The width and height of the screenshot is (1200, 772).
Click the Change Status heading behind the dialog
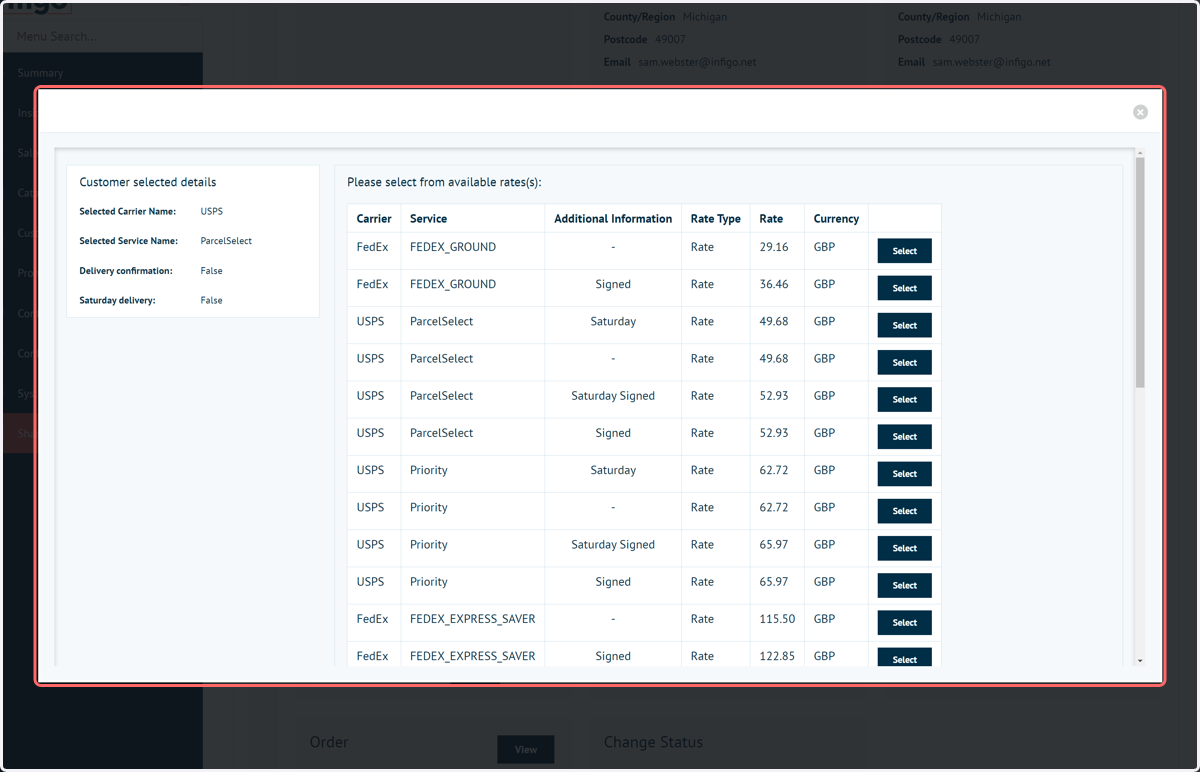[x=653, y=742]
